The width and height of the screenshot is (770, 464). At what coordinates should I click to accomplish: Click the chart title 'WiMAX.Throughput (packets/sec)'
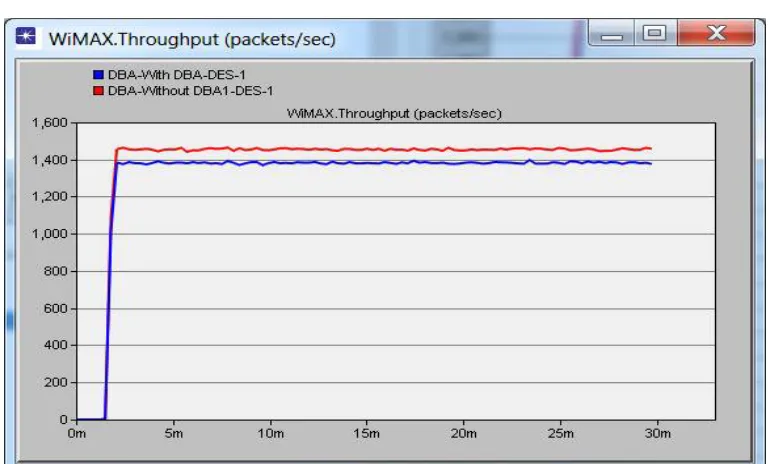click(394, 113)
